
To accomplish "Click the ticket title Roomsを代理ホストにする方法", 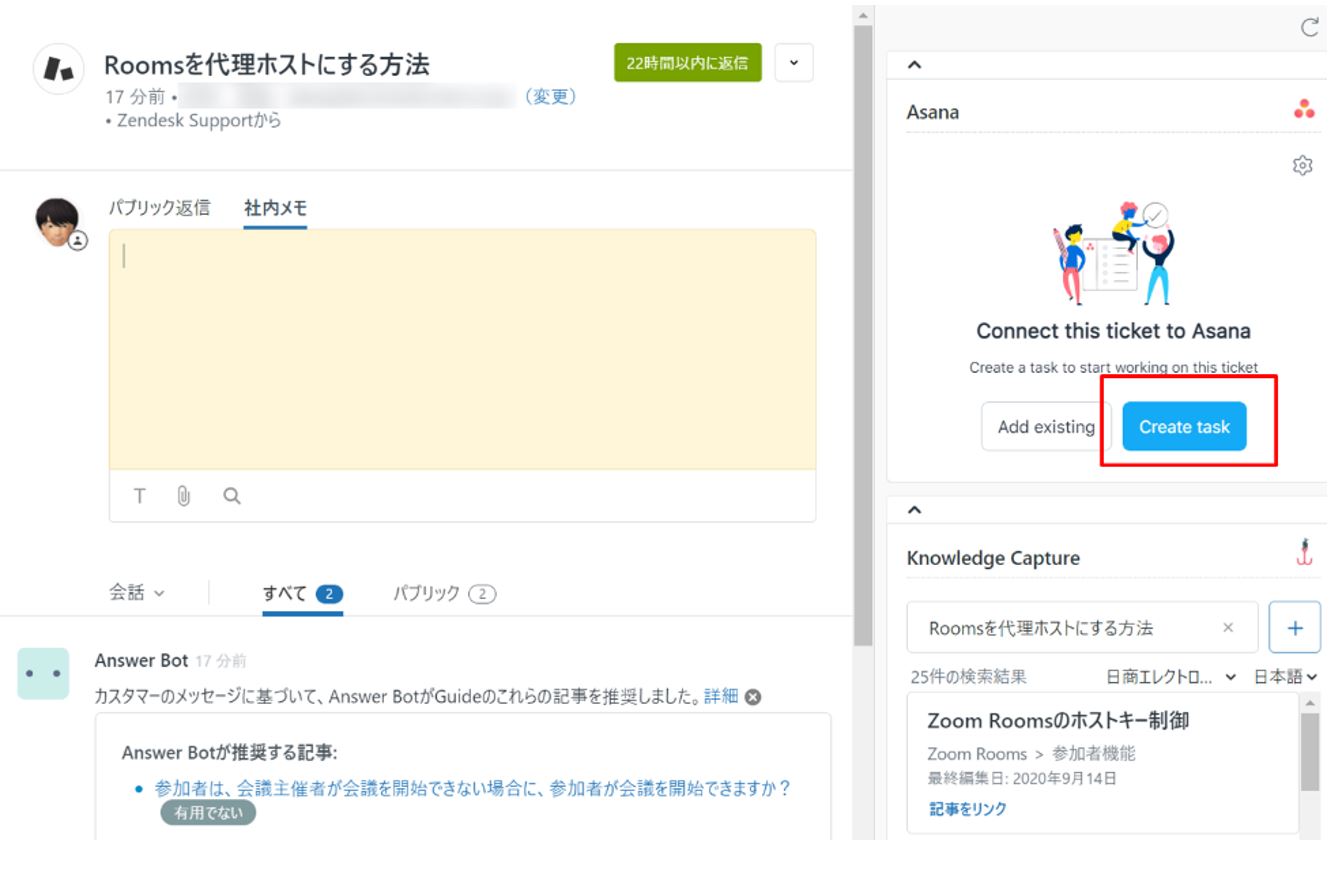I will coord(267,65).
